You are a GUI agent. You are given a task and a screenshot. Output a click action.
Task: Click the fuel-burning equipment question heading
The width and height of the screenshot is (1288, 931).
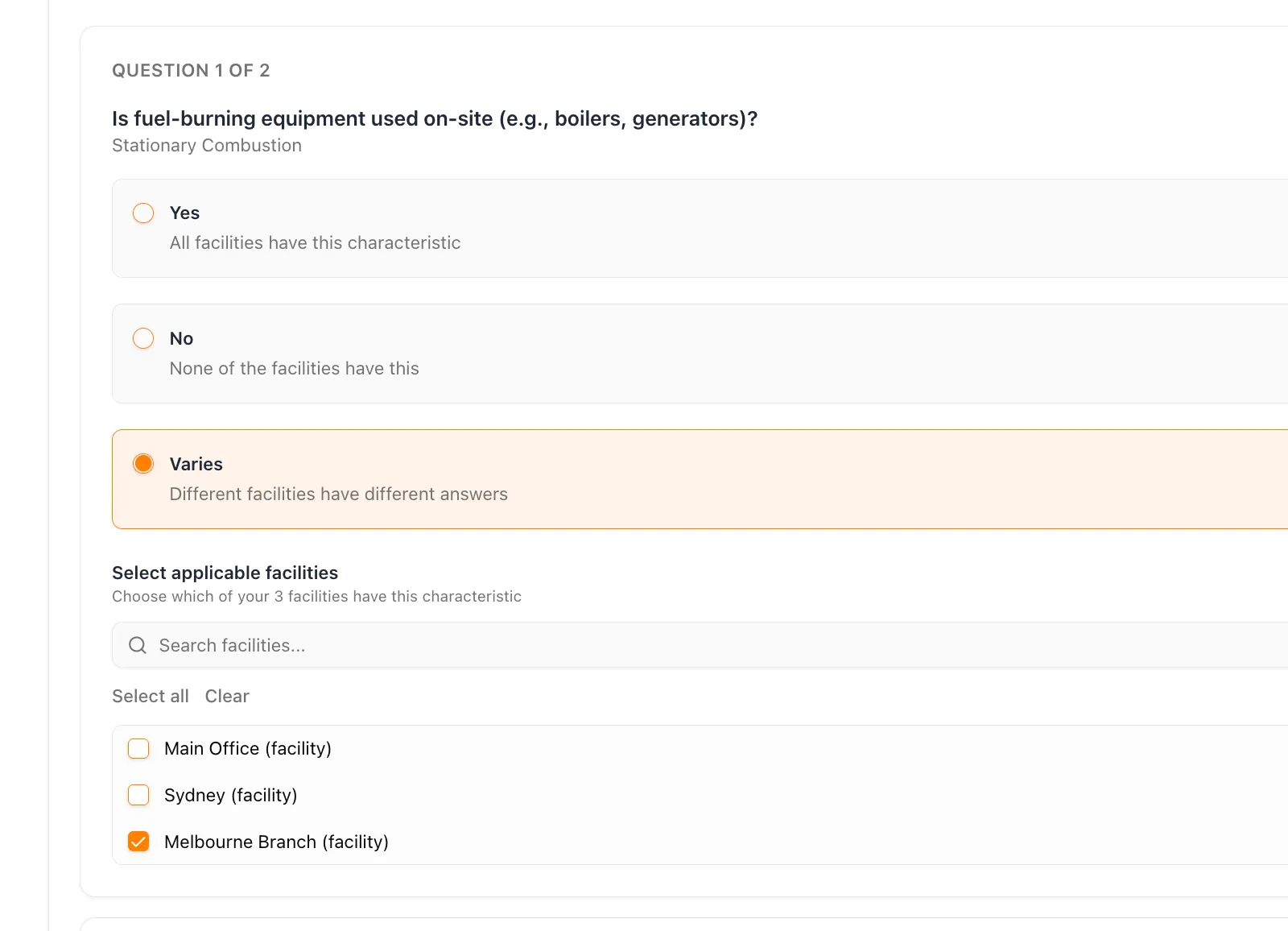pyautogui.click(x=435, y=118)
